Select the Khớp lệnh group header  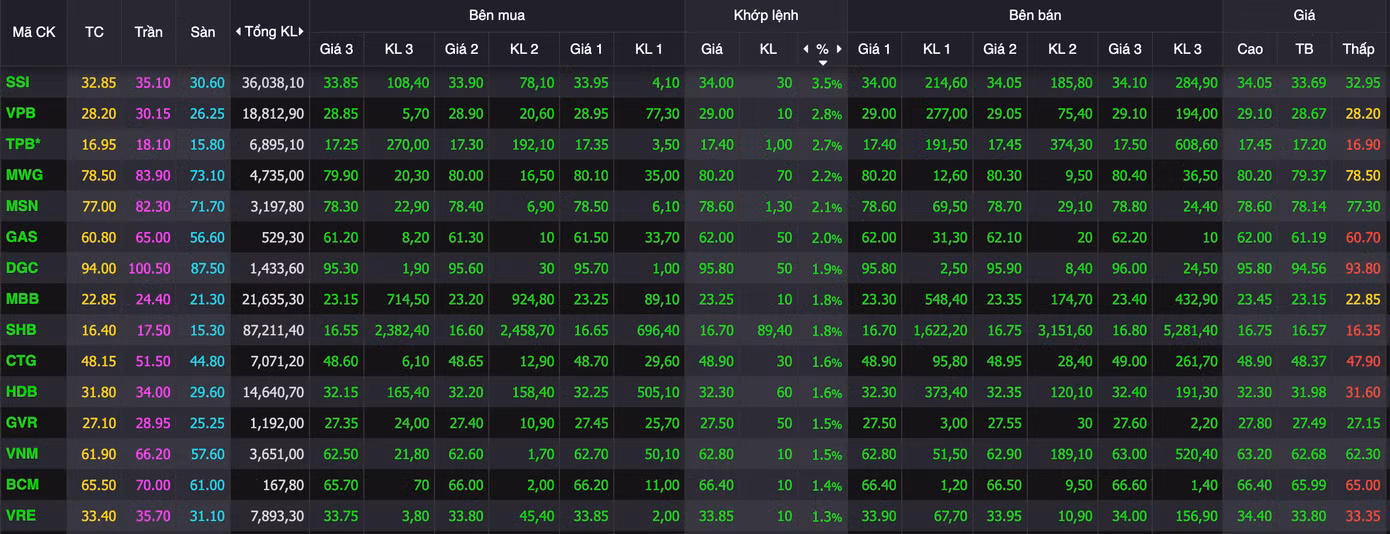coord(766,15)
